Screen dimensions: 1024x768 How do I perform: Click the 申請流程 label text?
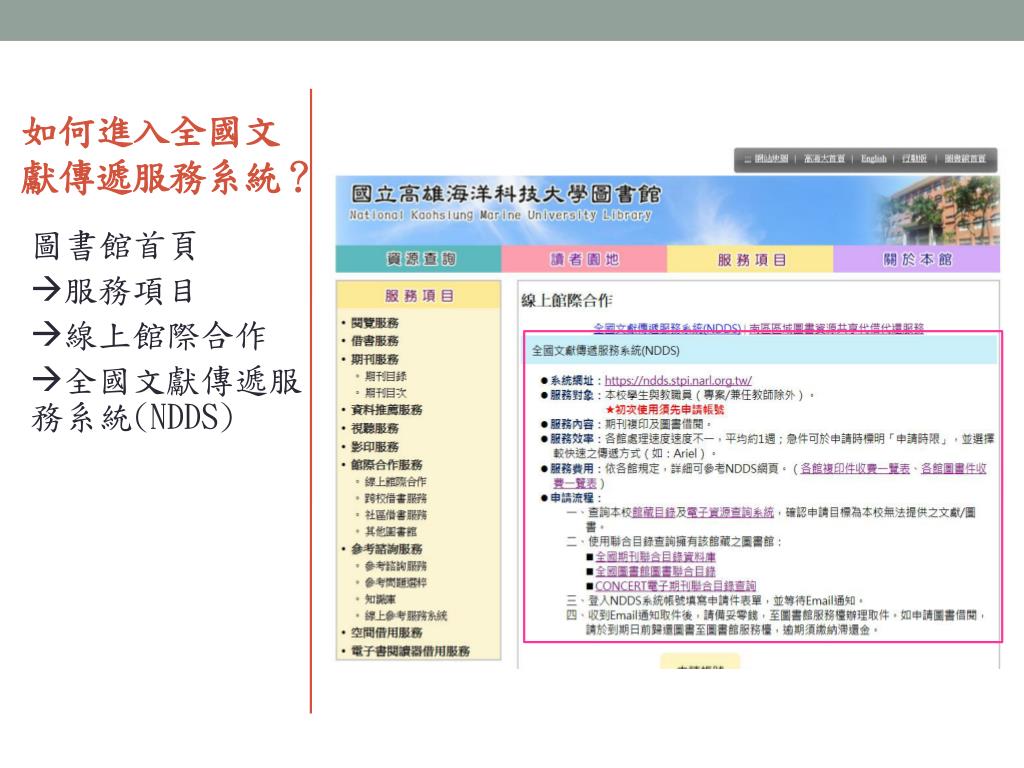pyautogui.click(x=572, y=498)
